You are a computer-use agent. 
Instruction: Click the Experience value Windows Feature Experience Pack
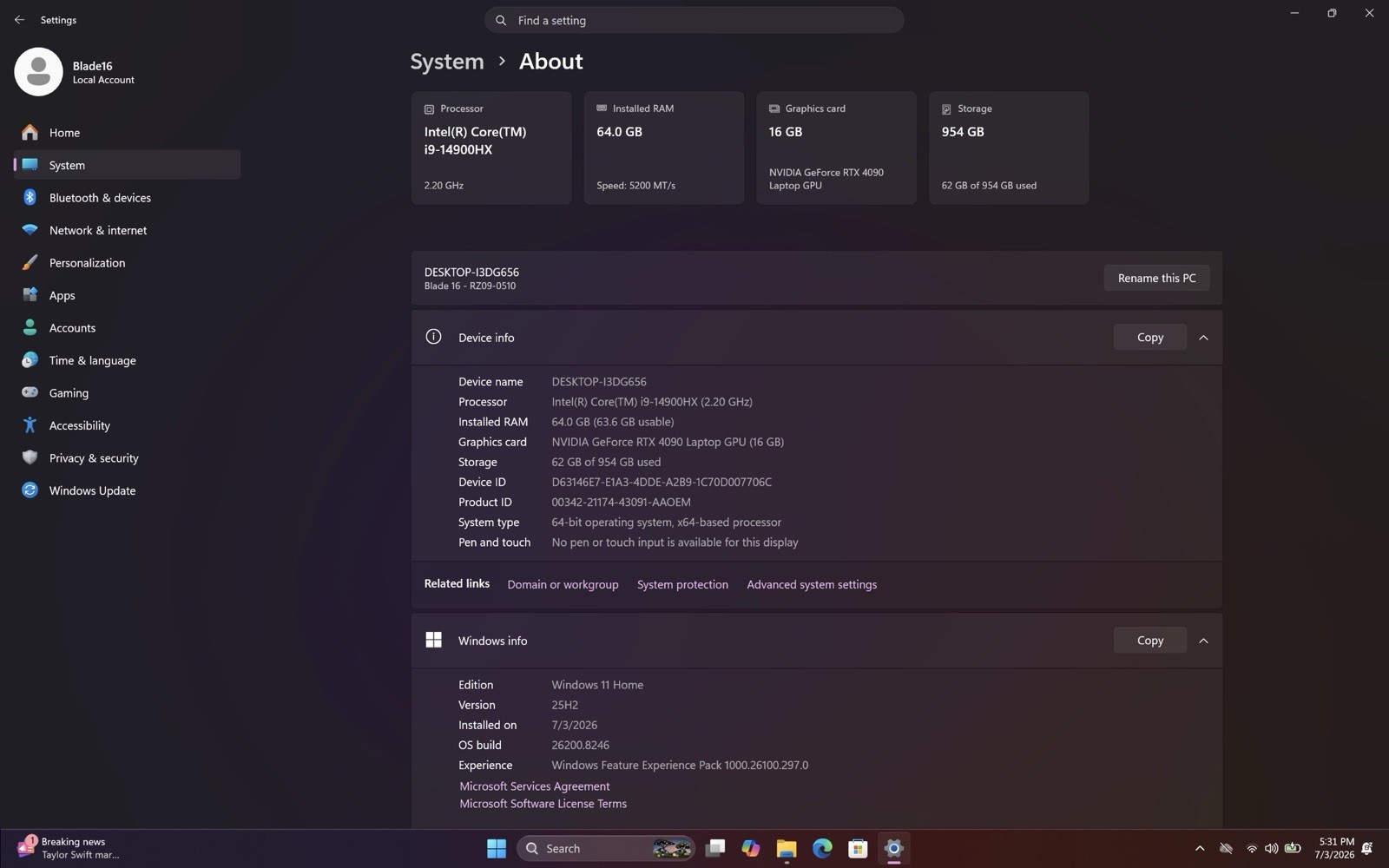680,765
